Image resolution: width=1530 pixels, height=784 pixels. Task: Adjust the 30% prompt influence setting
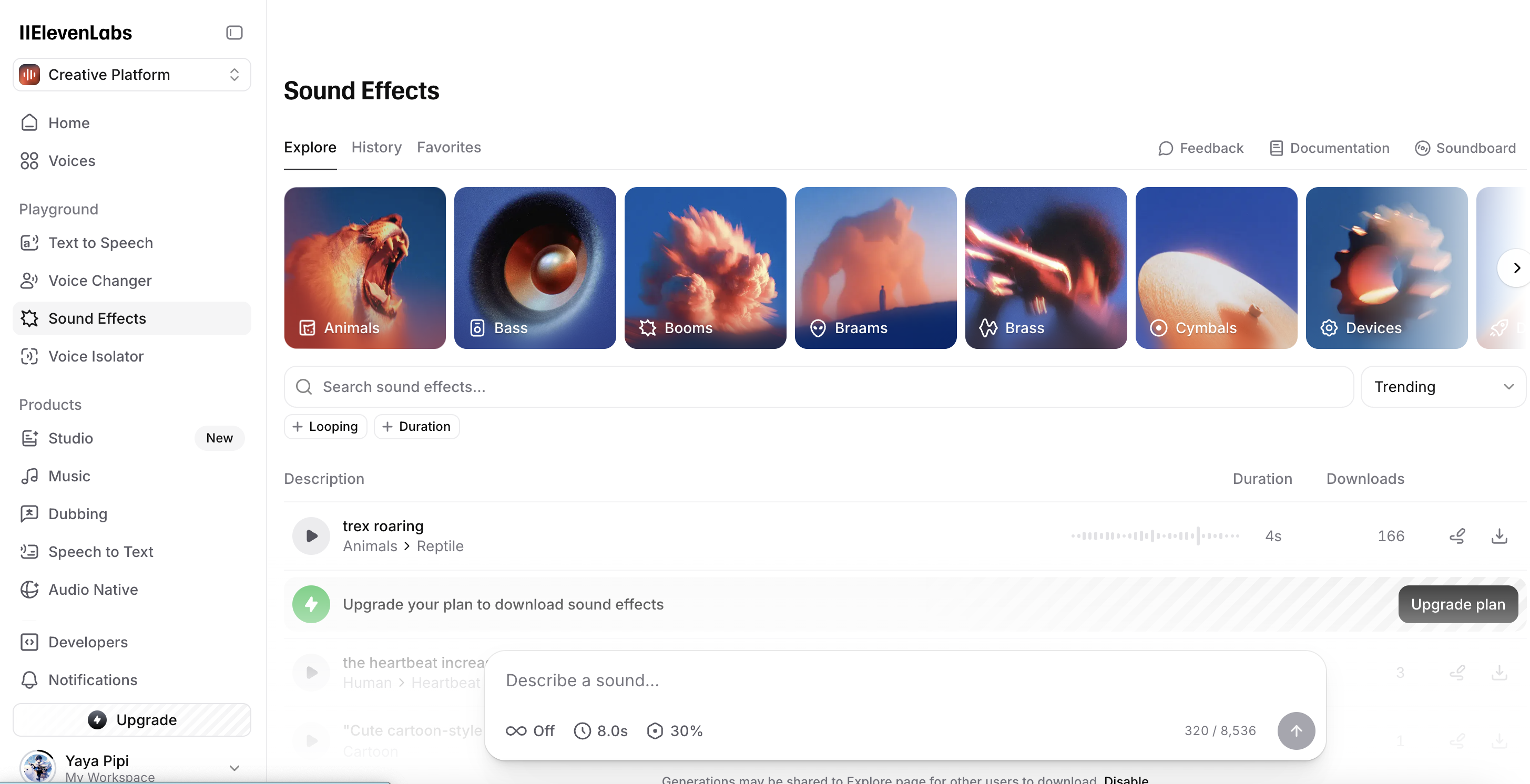675,730
